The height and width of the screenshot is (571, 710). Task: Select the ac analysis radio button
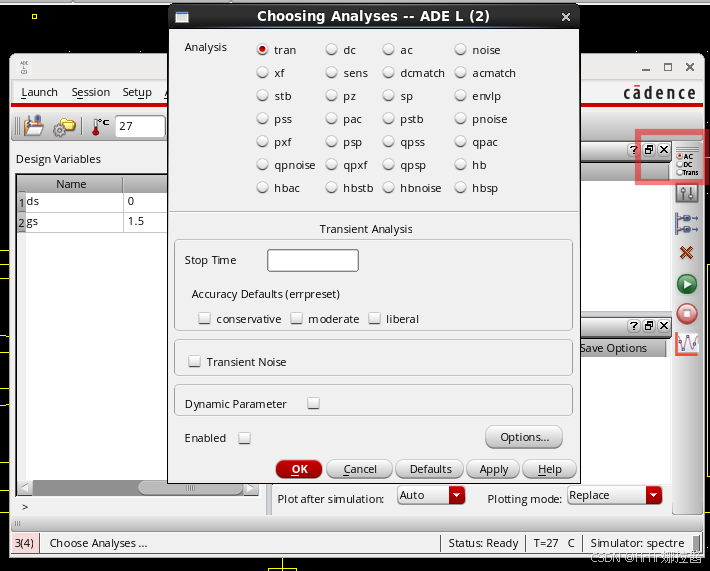(389, 49)
